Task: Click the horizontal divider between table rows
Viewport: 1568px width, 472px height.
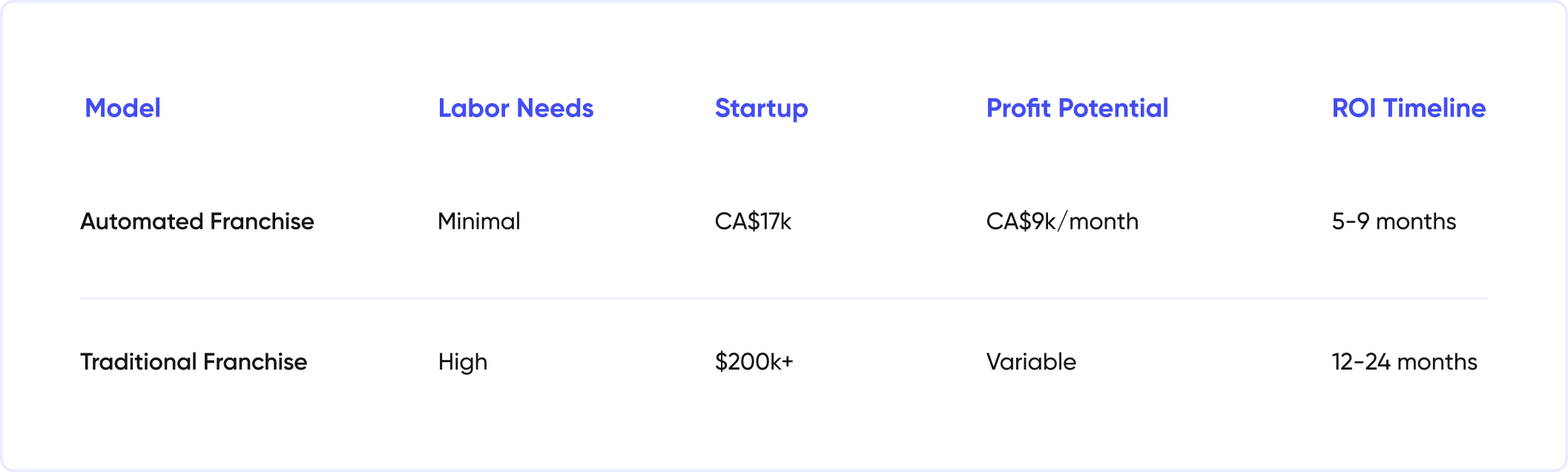Action: (x=783, y=298)
